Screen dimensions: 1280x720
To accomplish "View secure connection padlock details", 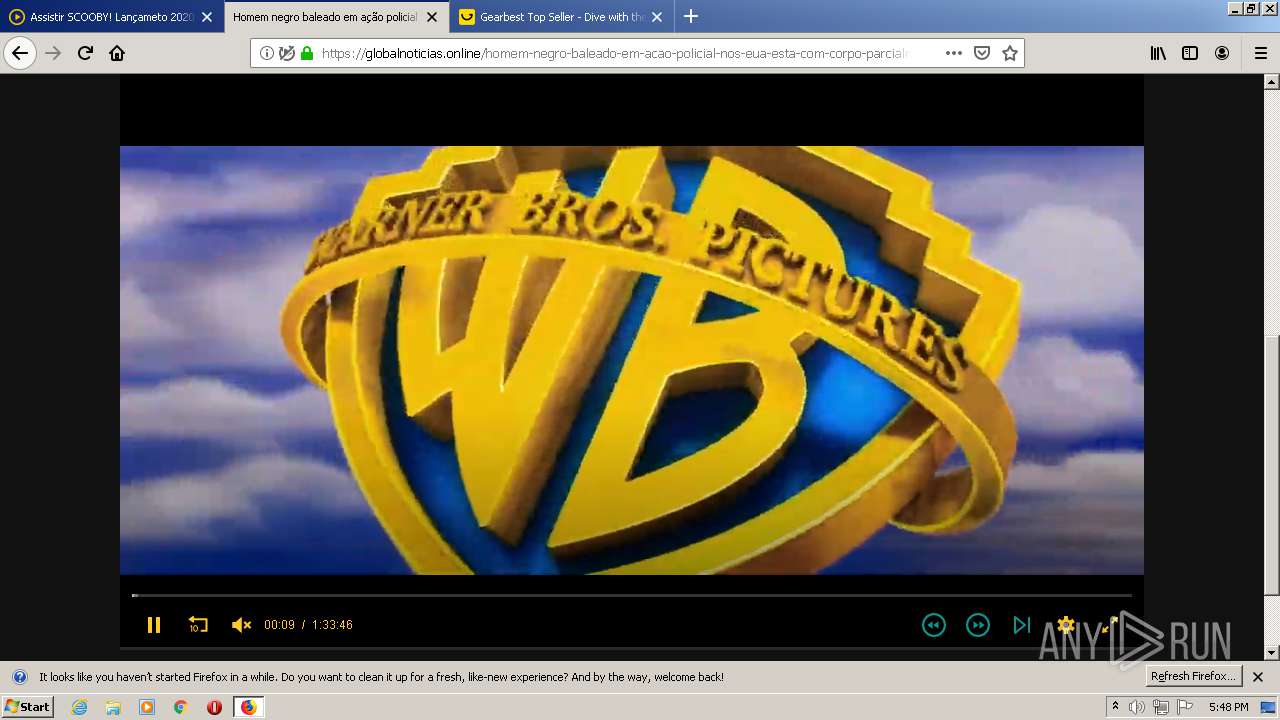I will coord(307,53).
